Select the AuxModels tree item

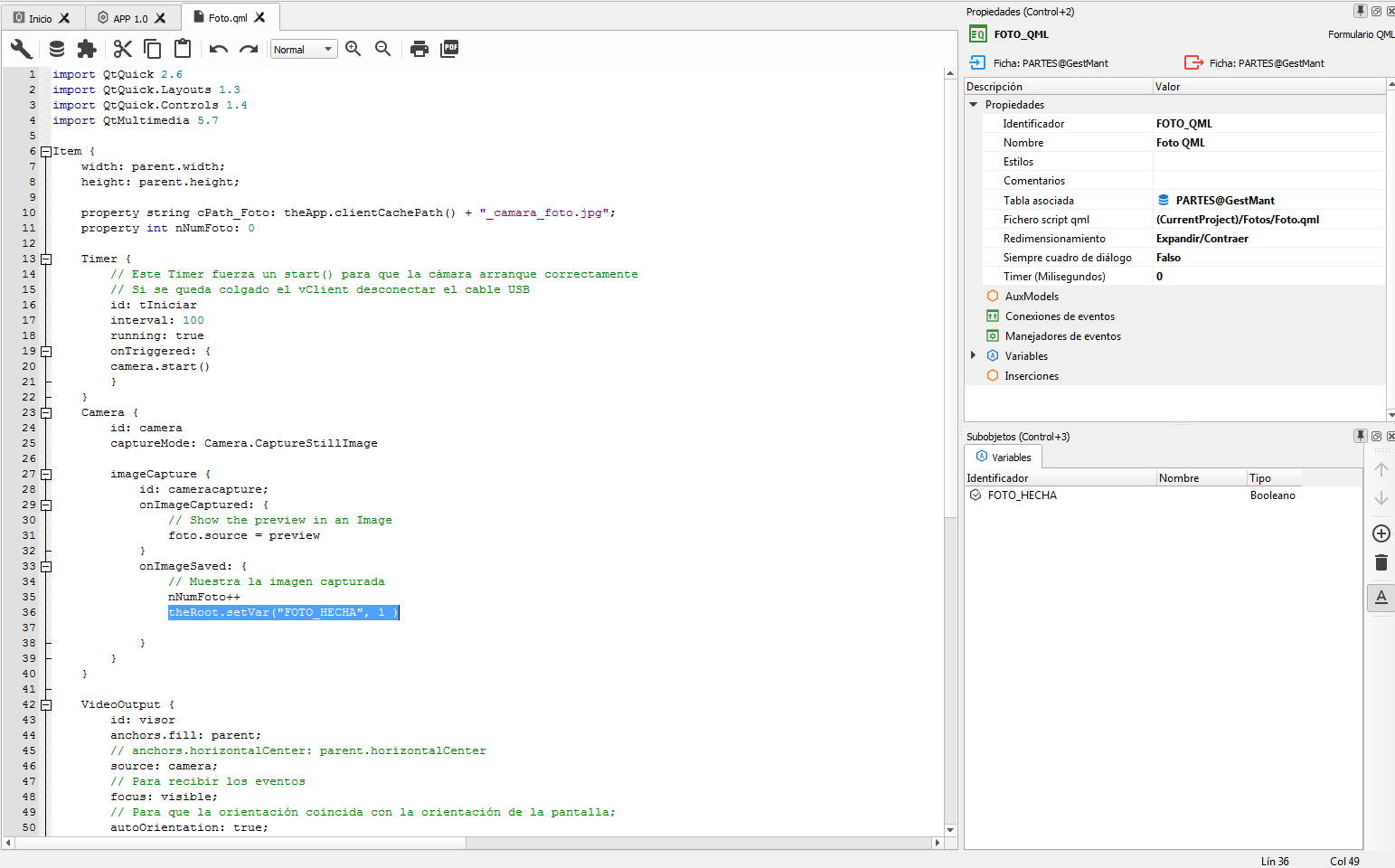coord(1032,297)
